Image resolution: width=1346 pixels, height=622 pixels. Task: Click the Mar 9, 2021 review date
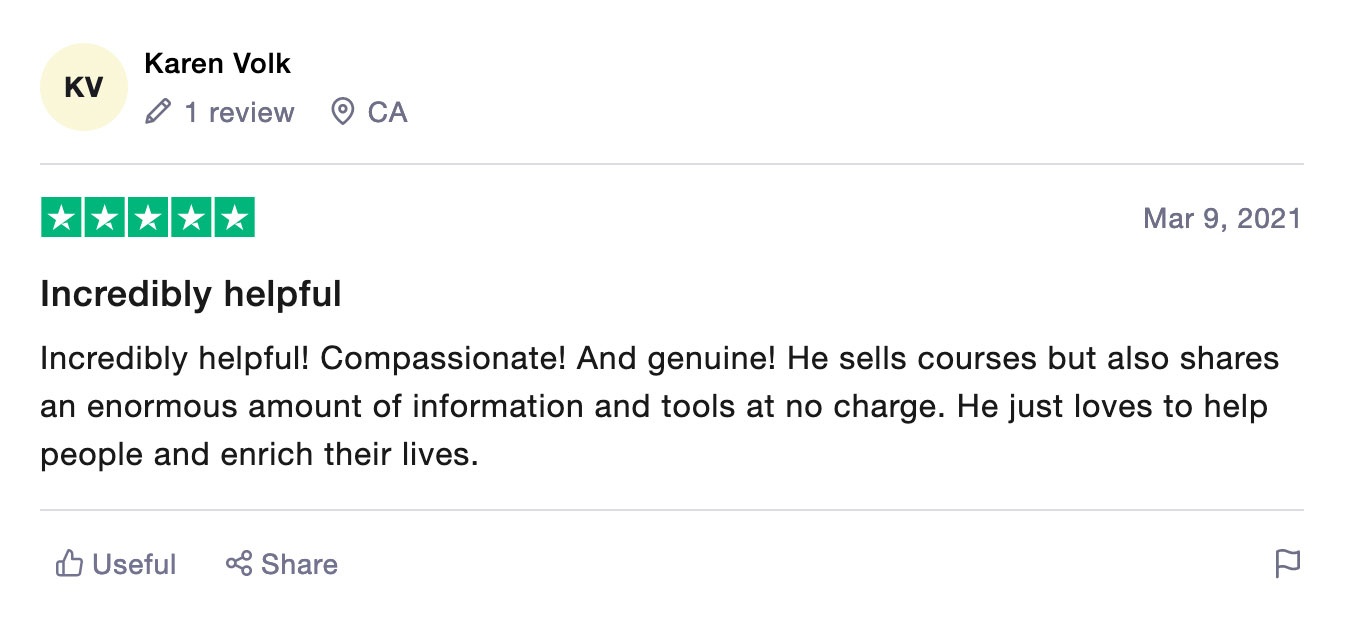tap(1221, 218)
